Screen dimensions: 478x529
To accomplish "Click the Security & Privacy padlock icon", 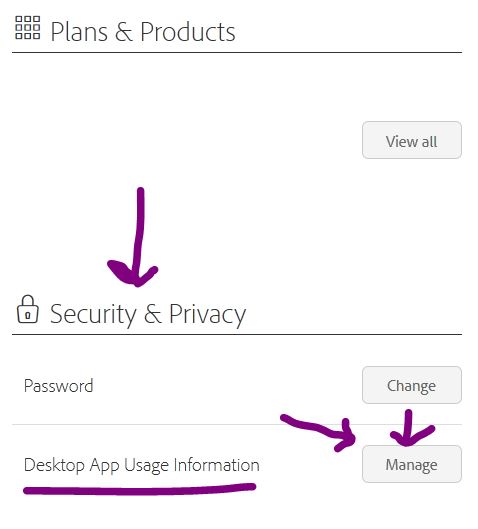I will point(28,310).
